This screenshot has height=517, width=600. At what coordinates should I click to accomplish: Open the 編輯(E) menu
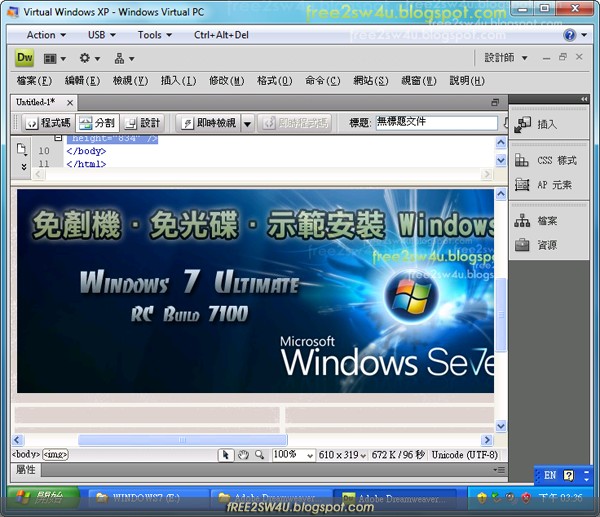[82, 81]
